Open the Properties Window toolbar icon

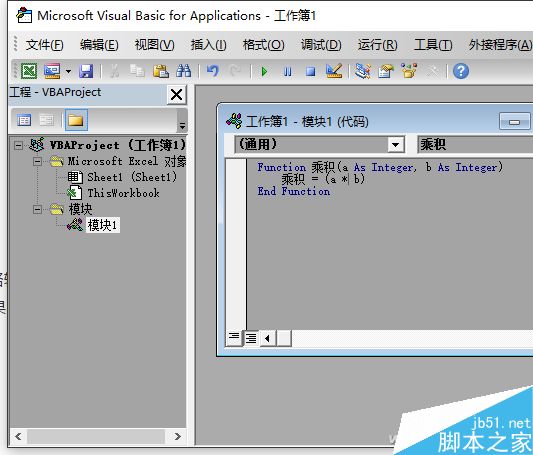[386, 71]
